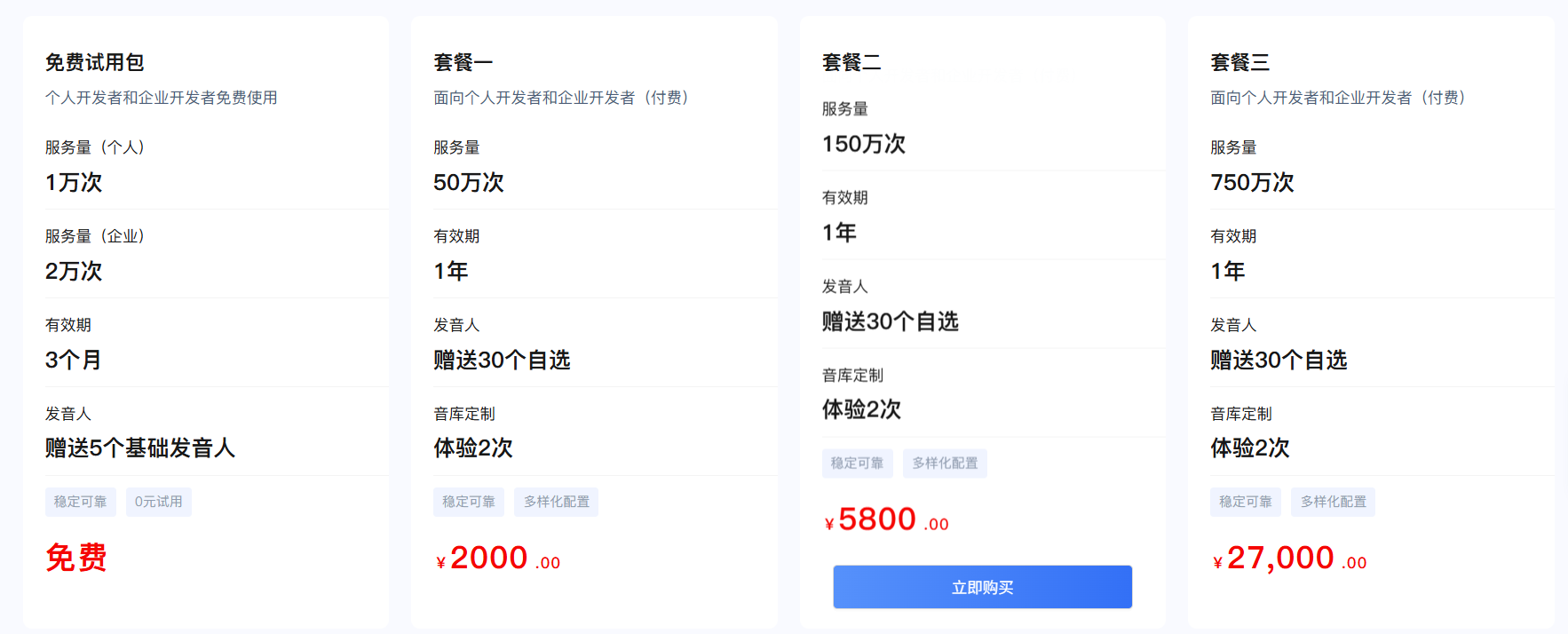Click the ¥27,000.00 price
The height and width of the screenshot is (634, 1568).
(1289, 559)
